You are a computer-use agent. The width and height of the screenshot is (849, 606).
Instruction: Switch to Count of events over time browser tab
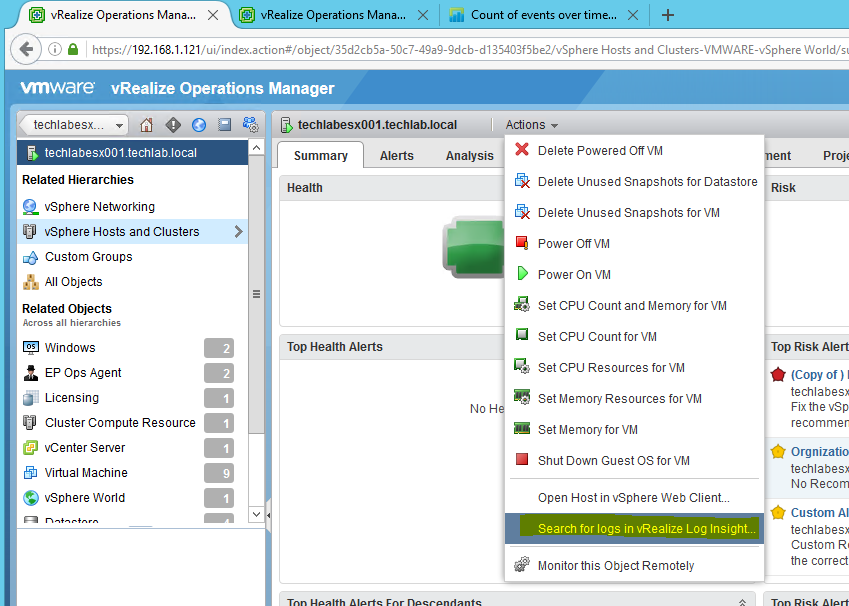pos(544,15)
